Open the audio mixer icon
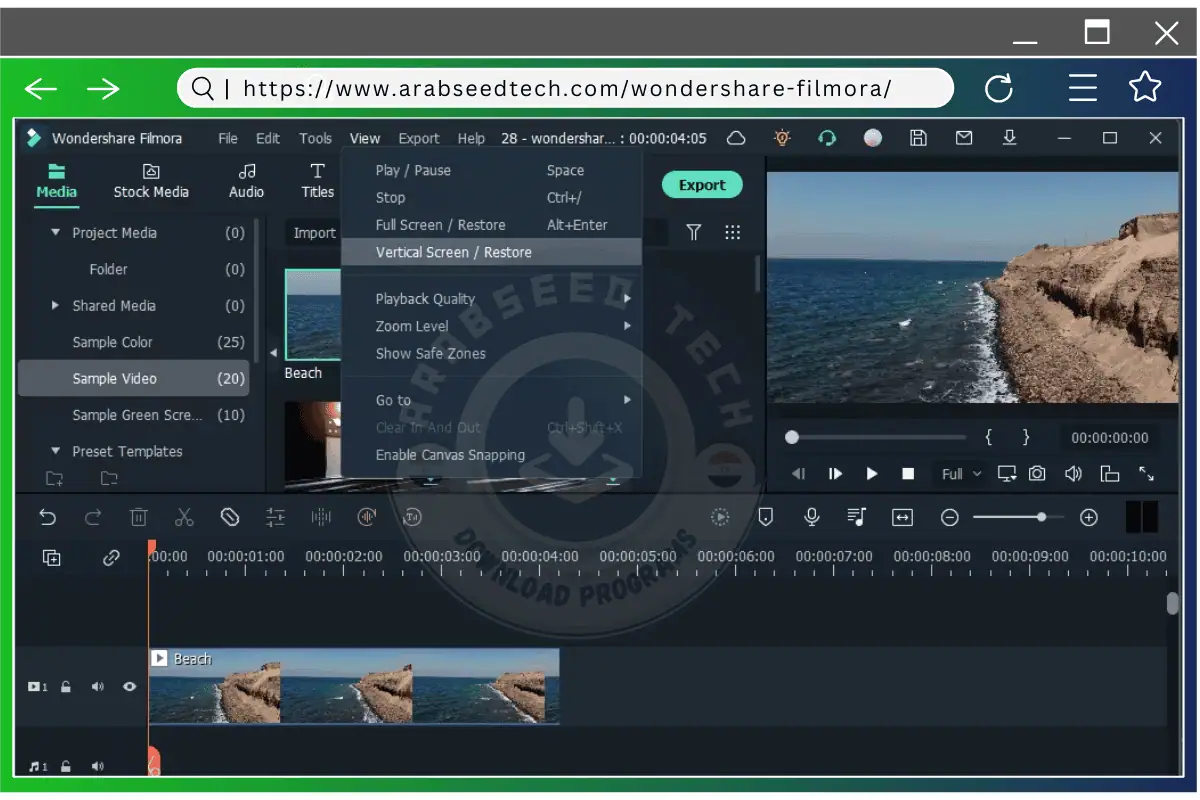This screenshot has width=1200, height=800. pos(855,517)
